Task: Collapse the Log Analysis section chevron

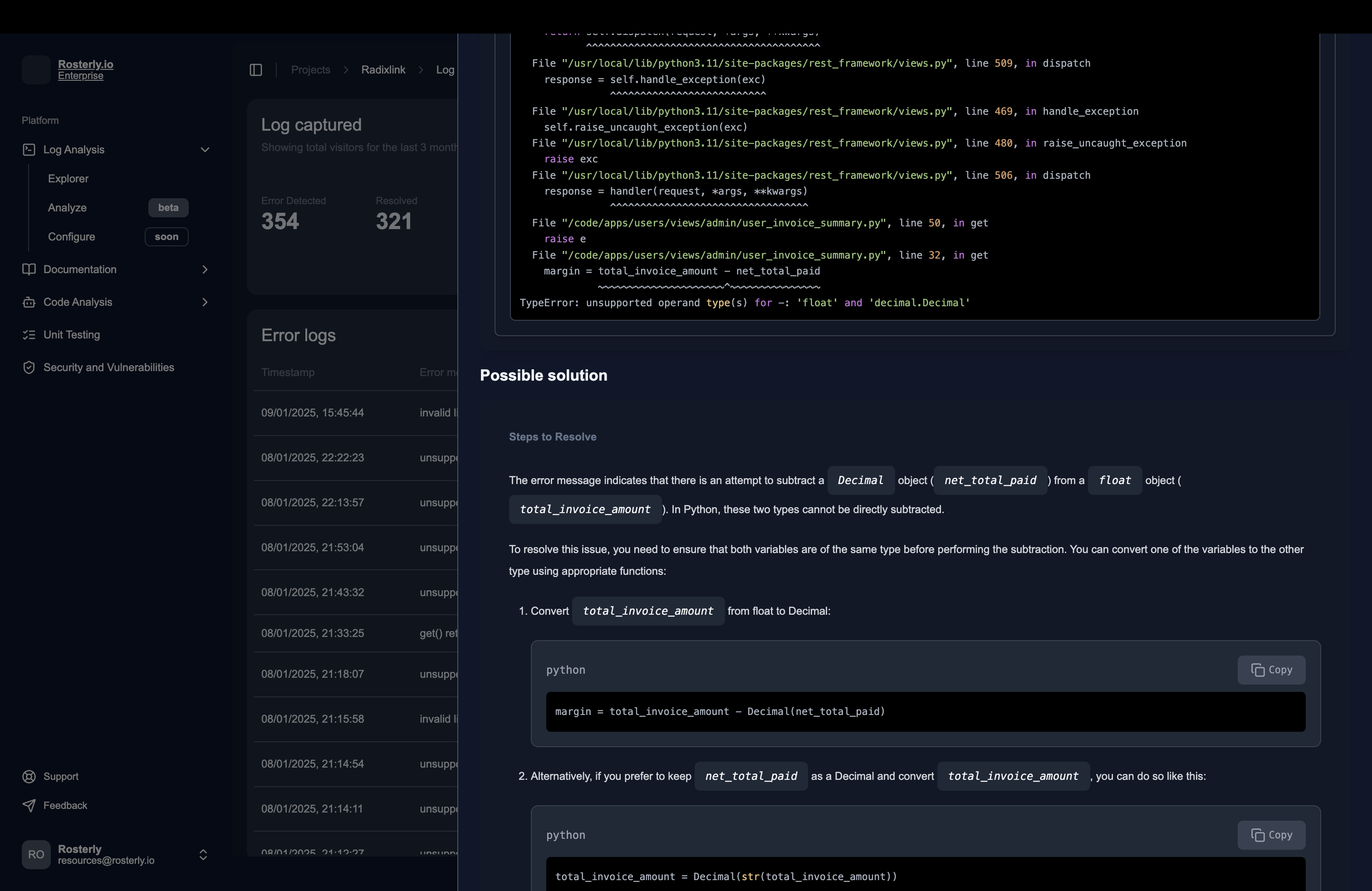Action: point(205,150)
